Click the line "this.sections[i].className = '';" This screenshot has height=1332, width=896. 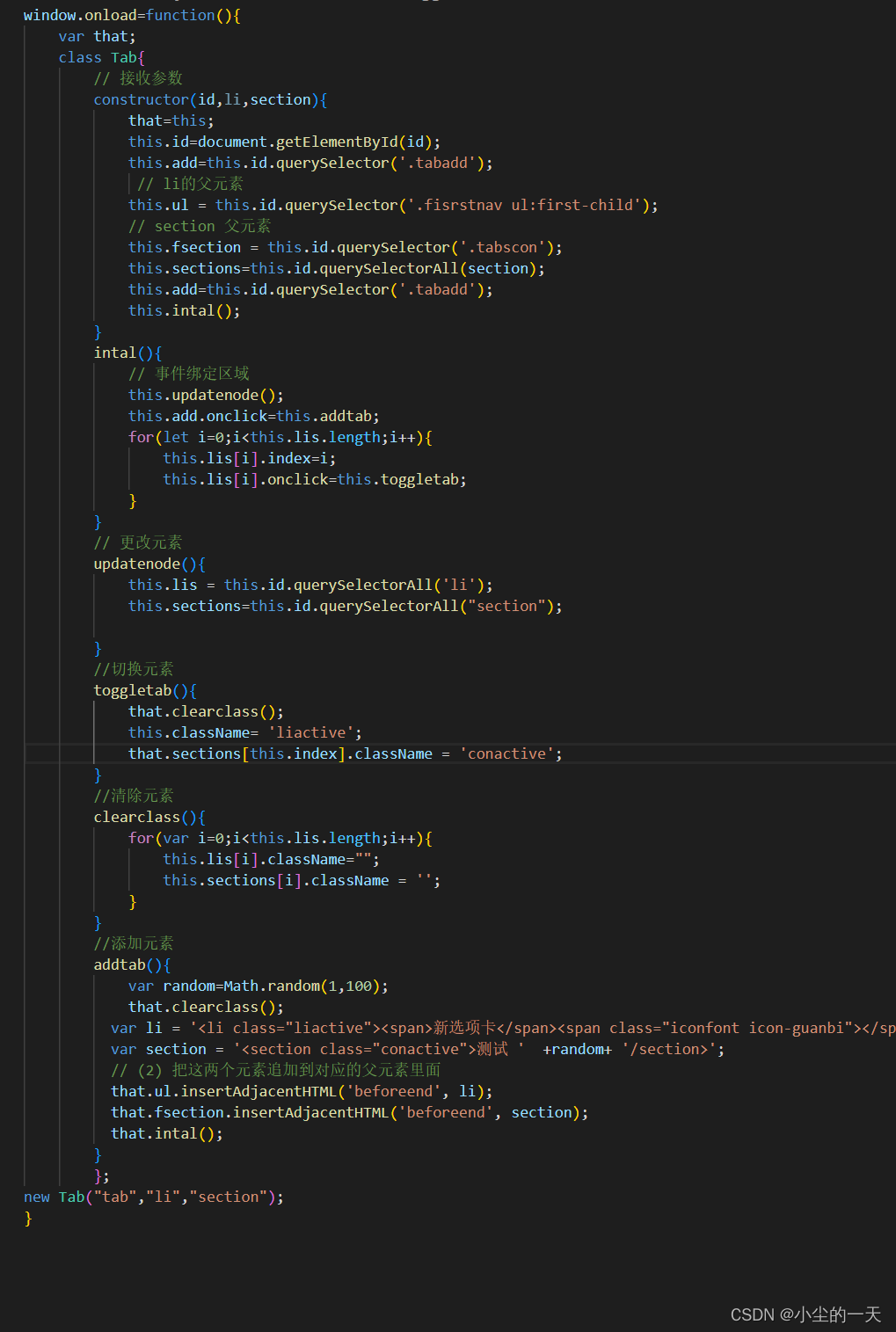click(302, 880)
